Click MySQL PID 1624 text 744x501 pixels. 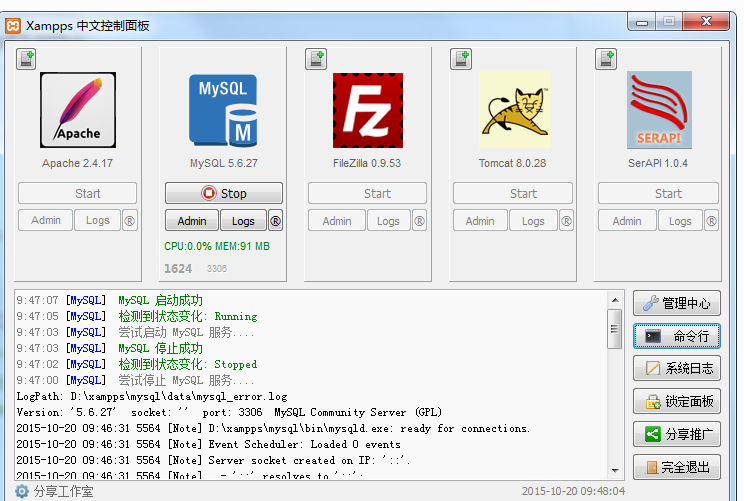pos(178,269)
